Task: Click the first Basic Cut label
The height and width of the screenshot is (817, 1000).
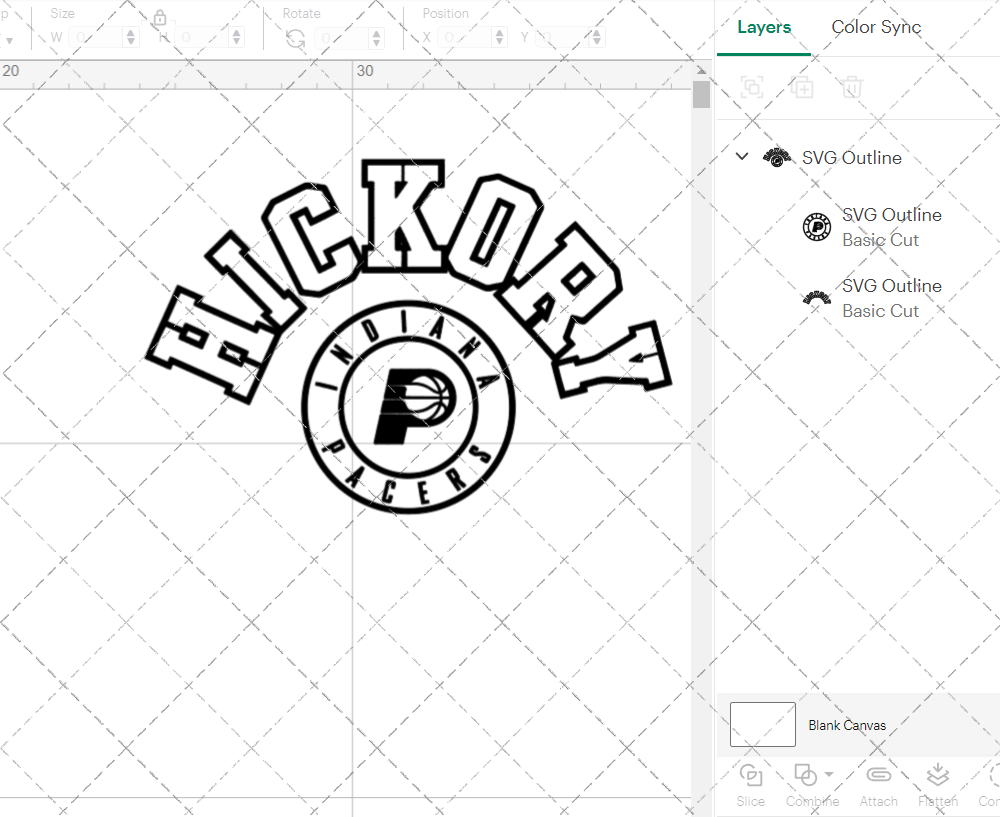Action: 880,240
